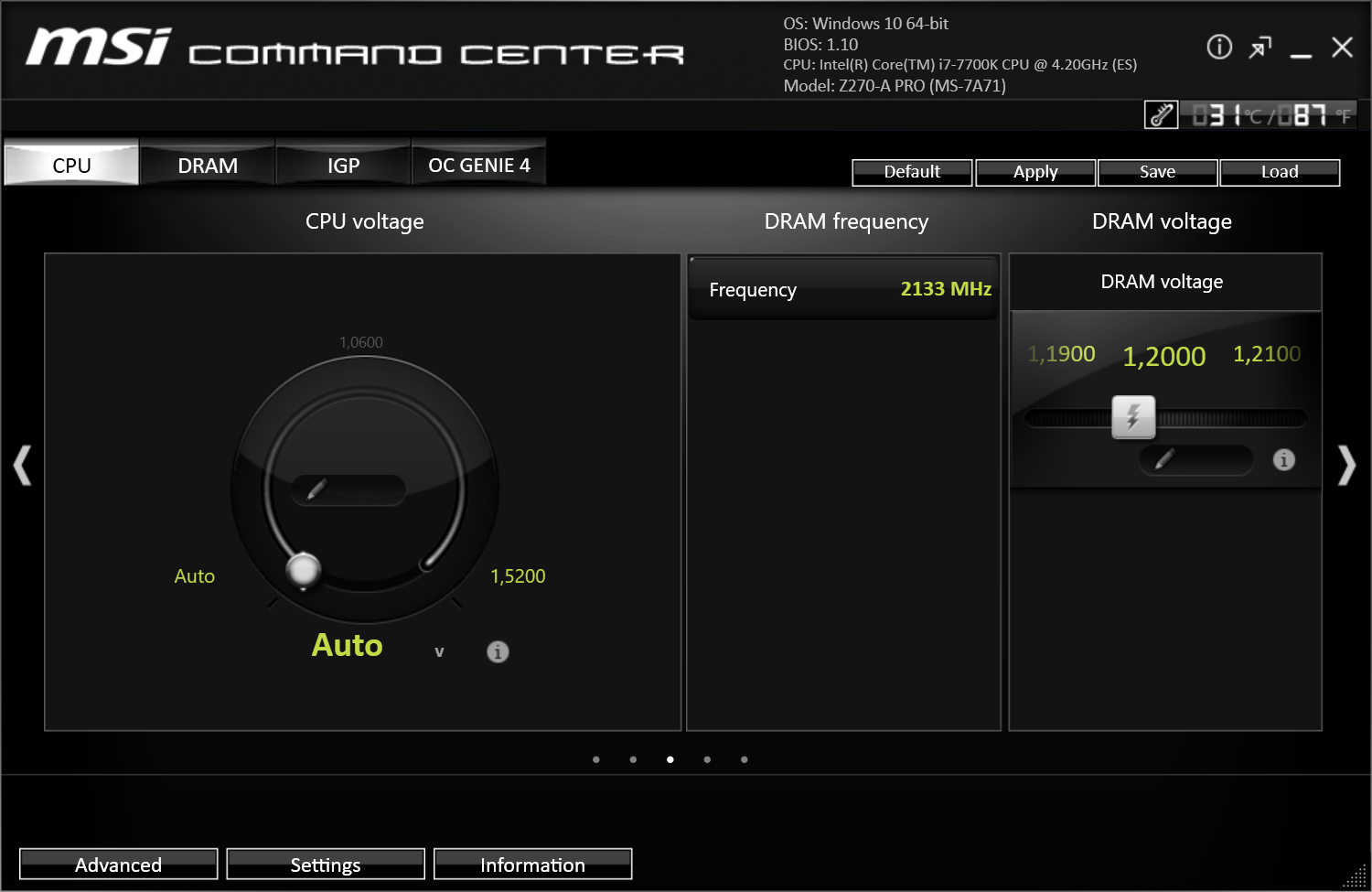The width and height of the screenshot is (1372, 892).
Task: Click the CPU voltage dial knob
Action: coord(303,570)
